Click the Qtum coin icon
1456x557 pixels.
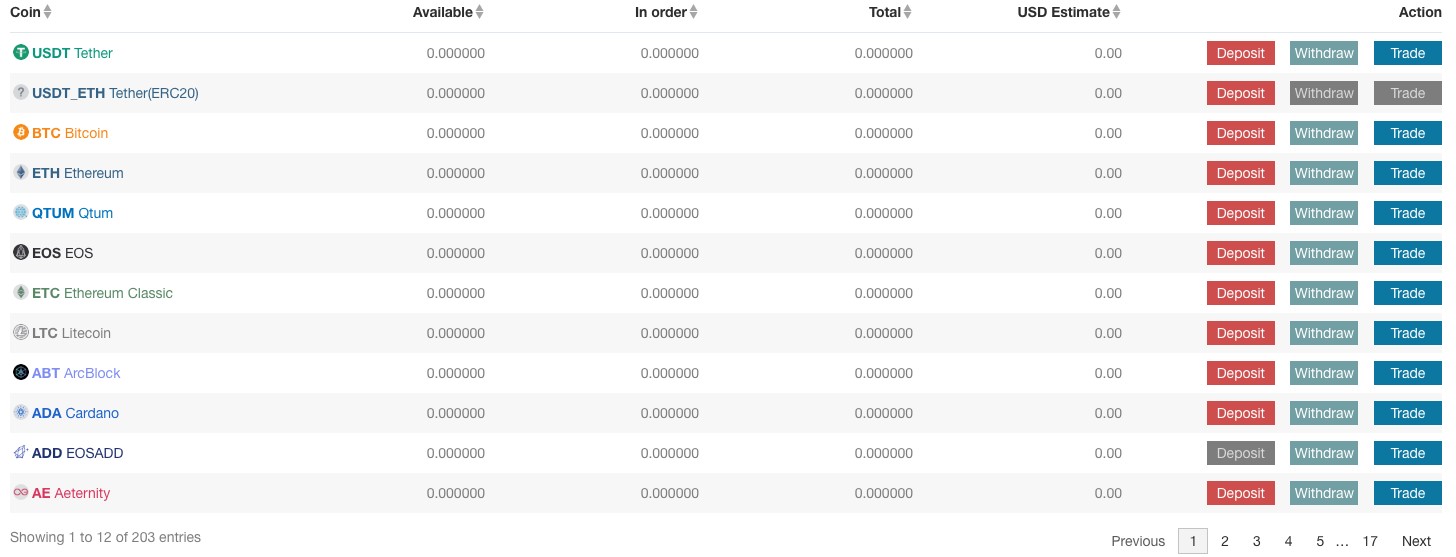click(20, 213)
